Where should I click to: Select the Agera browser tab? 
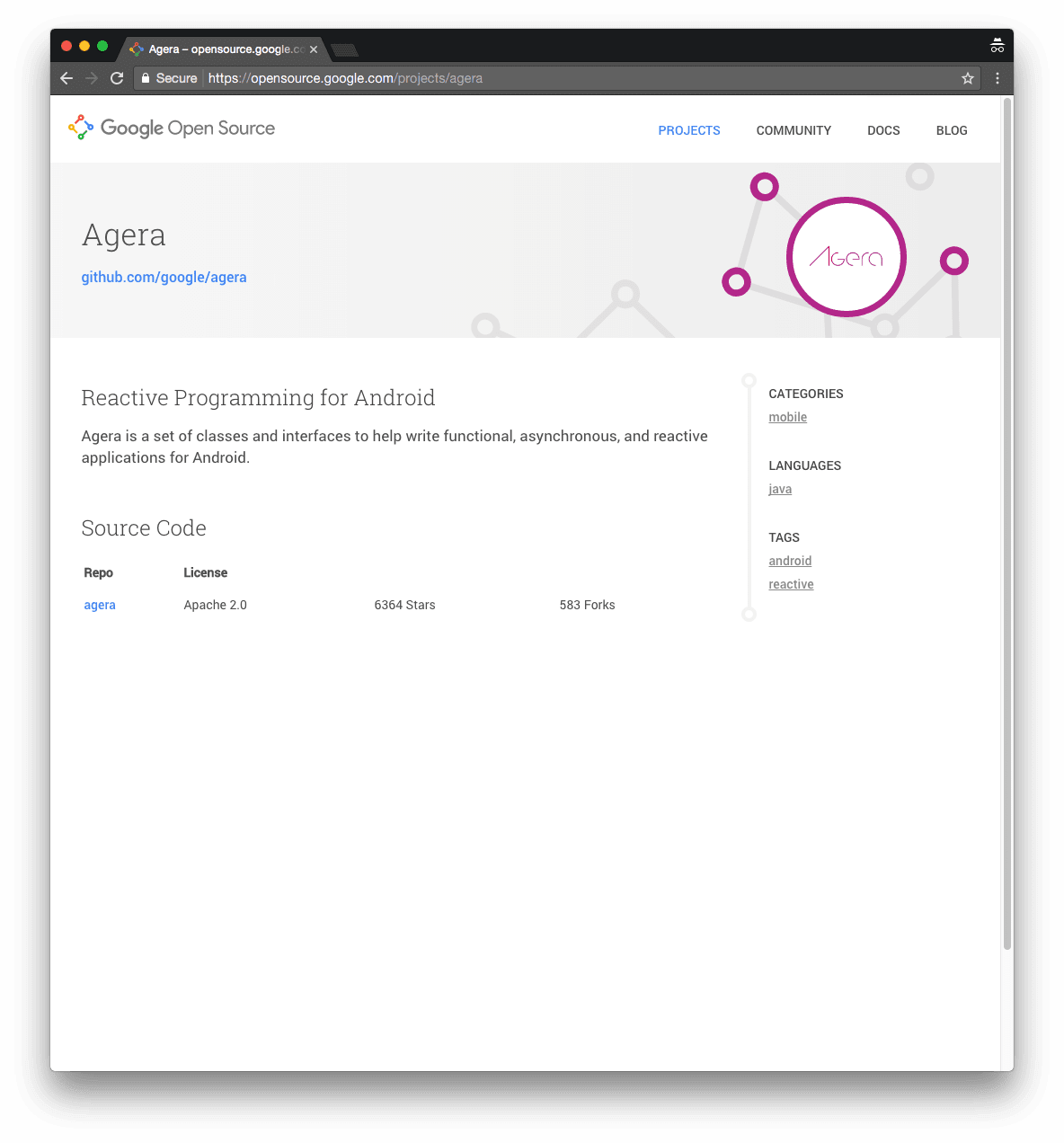(x=223, y=49)
